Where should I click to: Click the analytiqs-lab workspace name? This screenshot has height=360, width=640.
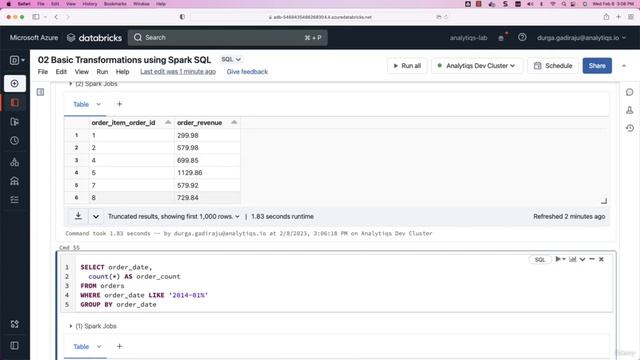(x=469, y=38)
